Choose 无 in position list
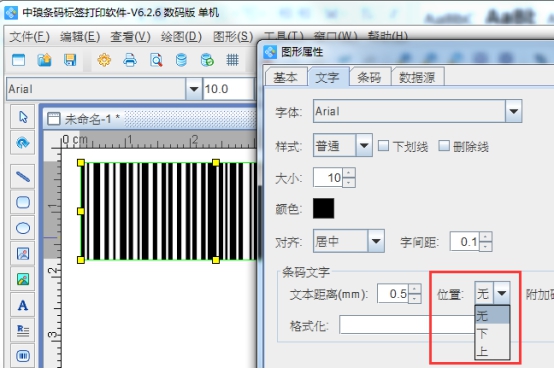Image resolution: width=554 pixels, height=369 pixels. (x=492, y=315)
